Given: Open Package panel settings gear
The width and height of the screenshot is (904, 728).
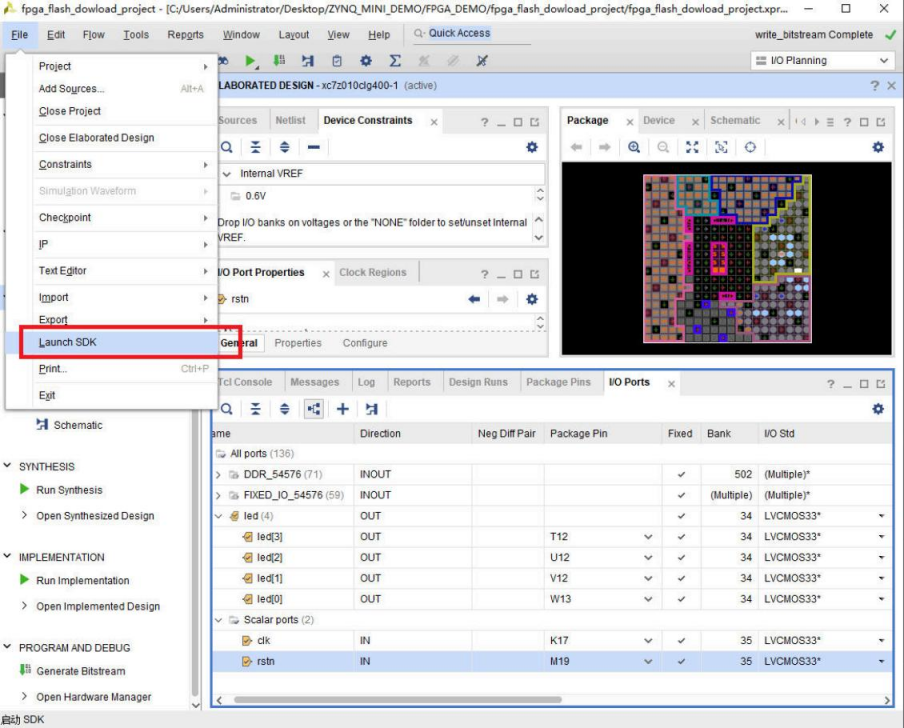Looking at the screenshot, I should tap(878, 147).
